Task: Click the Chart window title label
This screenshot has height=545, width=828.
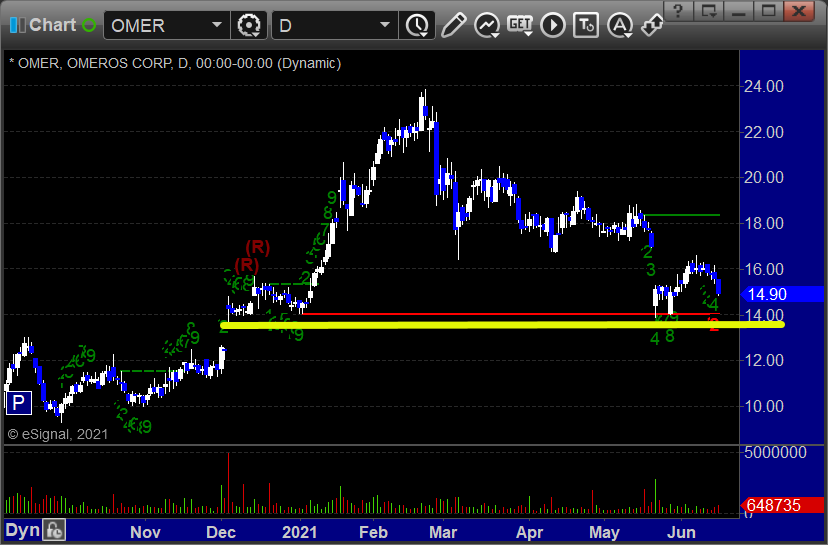Action: pyautogui.click(x=53, y=25)
